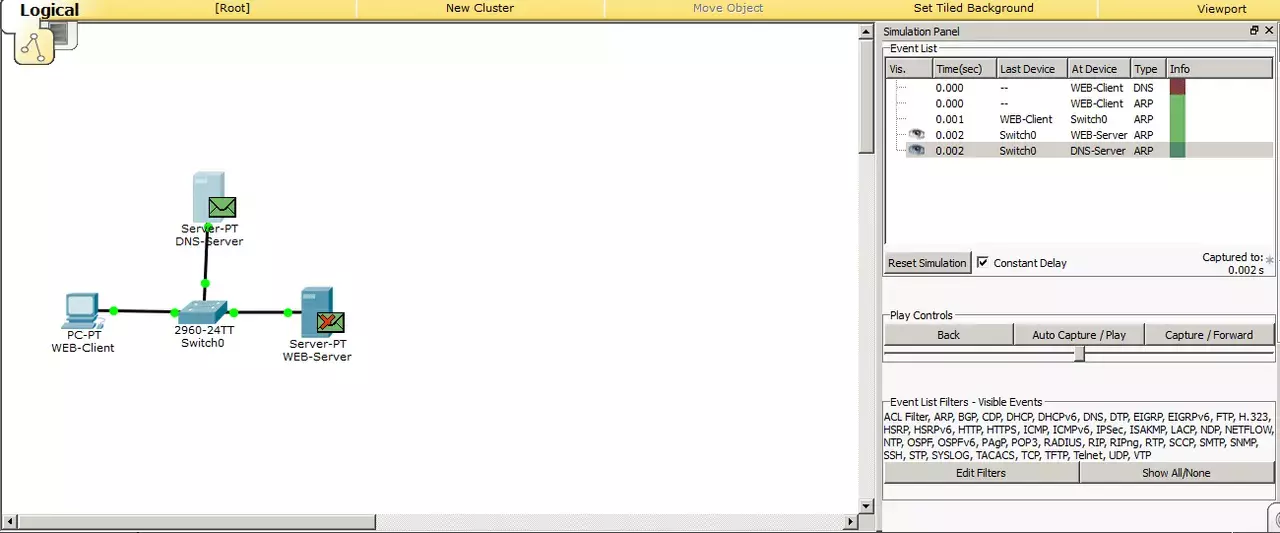Click the WEB-Client device label

[x=83, y=348]
